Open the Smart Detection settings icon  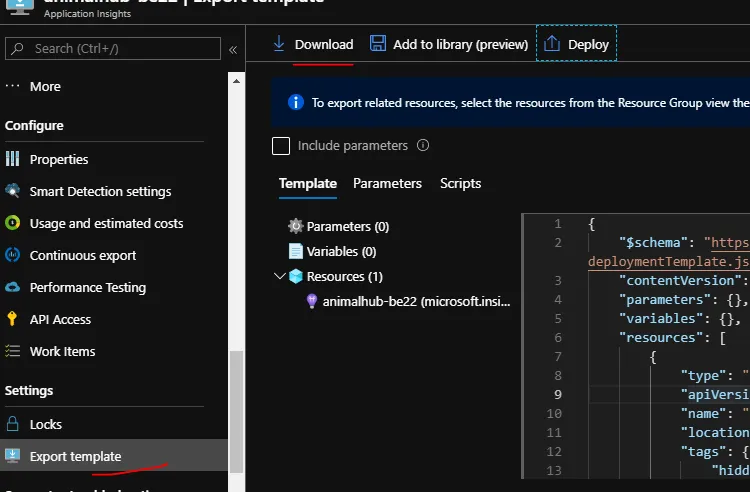click(12, 191)
